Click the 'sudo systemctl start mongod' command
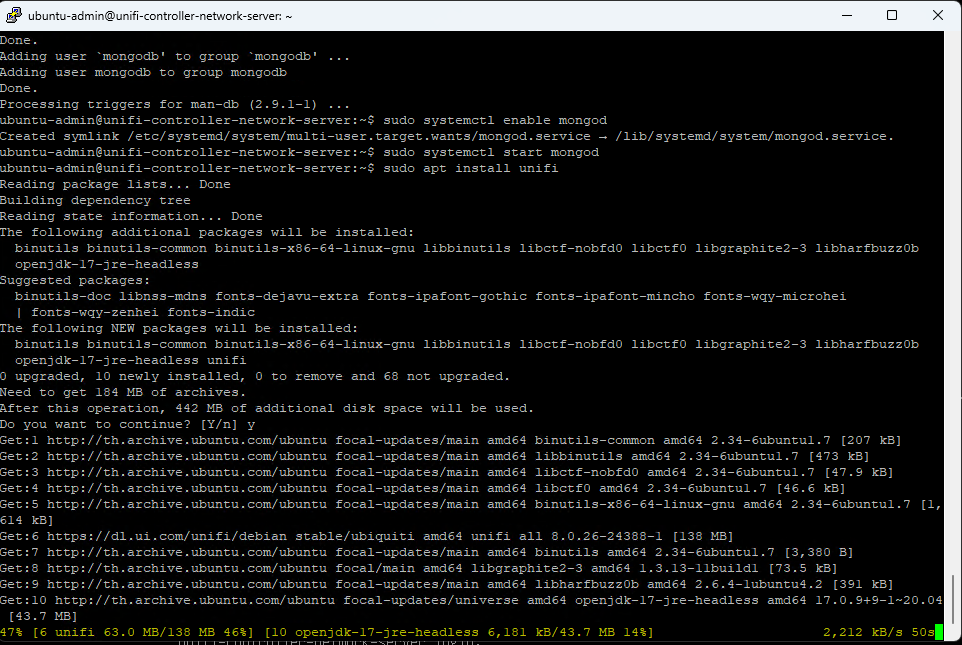Screen dimensions: 962x645 [491, 152]
